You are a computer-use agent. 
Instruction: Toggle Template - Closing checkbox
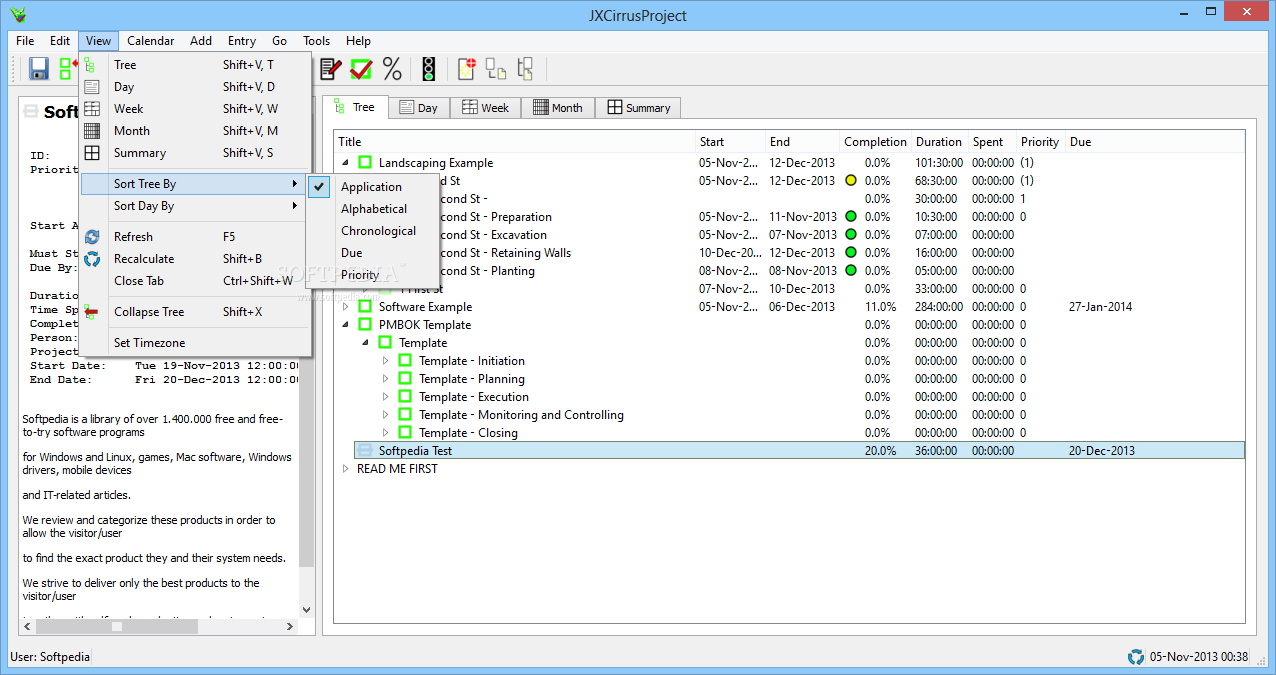tap(405, 433)
